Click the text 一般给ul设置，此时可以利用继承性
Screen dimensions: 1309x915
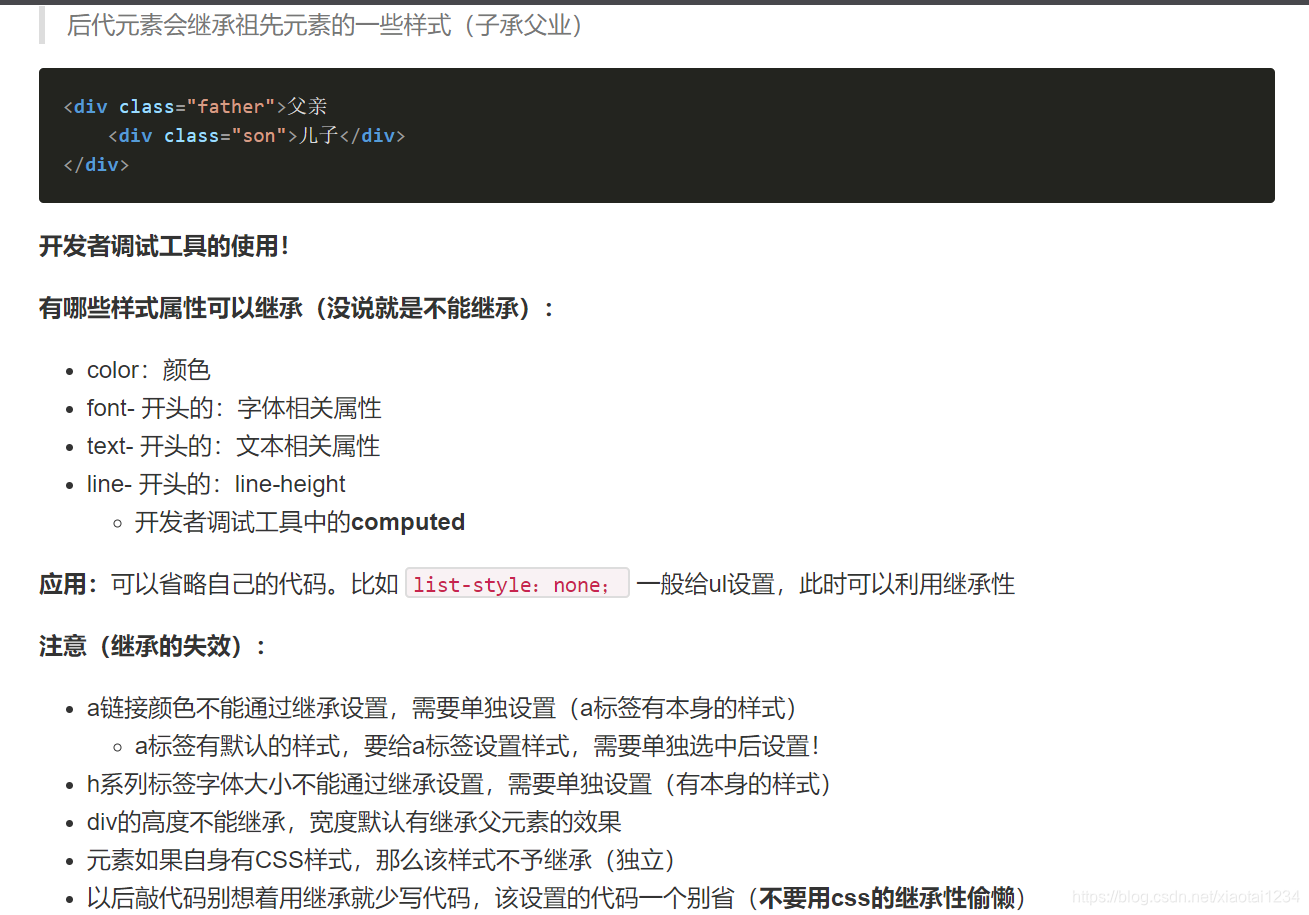[x=825, y=584]
